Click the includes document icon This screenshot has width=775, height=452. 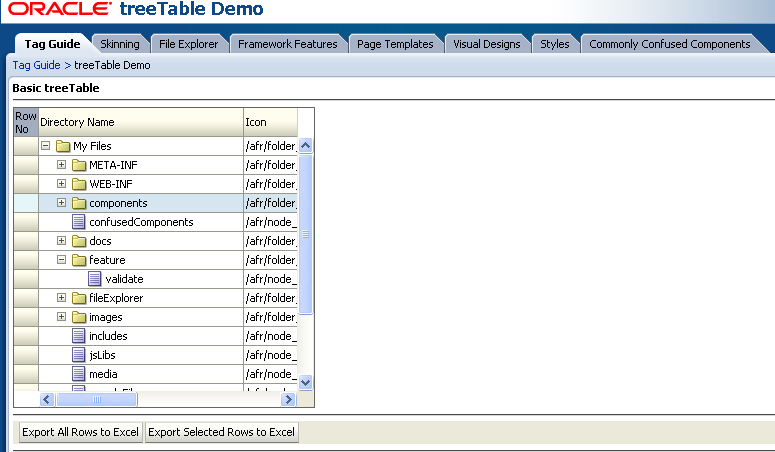coord(78,336)
